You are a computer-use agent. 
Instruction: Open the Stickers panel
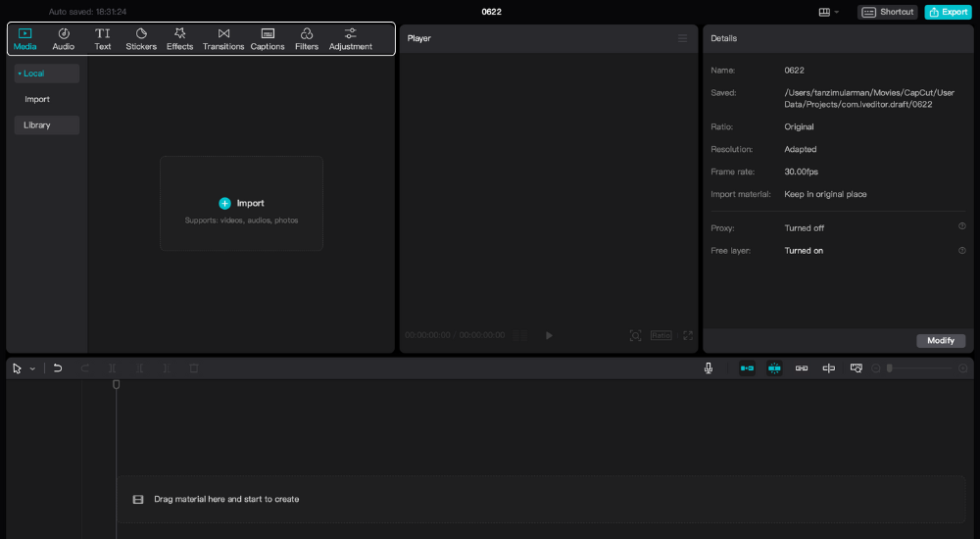[141, 39]
